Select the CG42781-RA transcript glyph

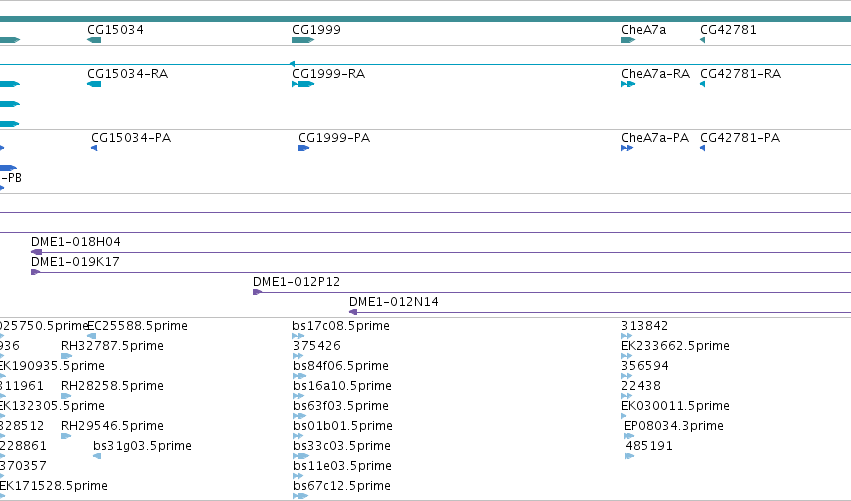pyautogui.click(x=702, y=84)
